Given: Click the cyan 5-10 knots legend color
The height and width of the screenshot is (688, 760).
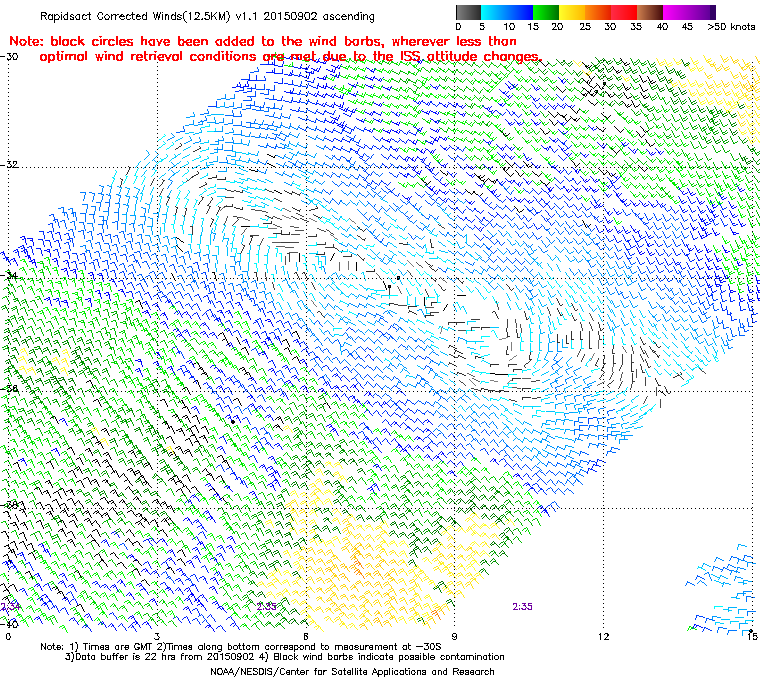Looking at the screenshot, I should click(x=494, y=12).
